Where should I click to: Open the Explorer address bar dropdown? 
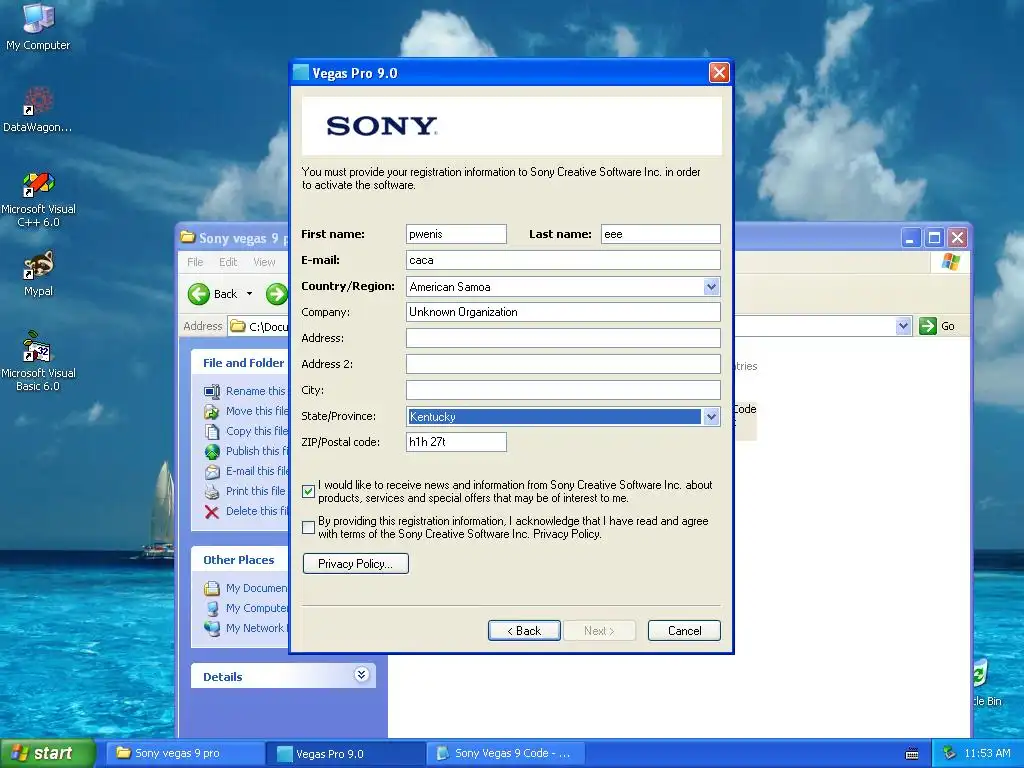pos(903,326)
